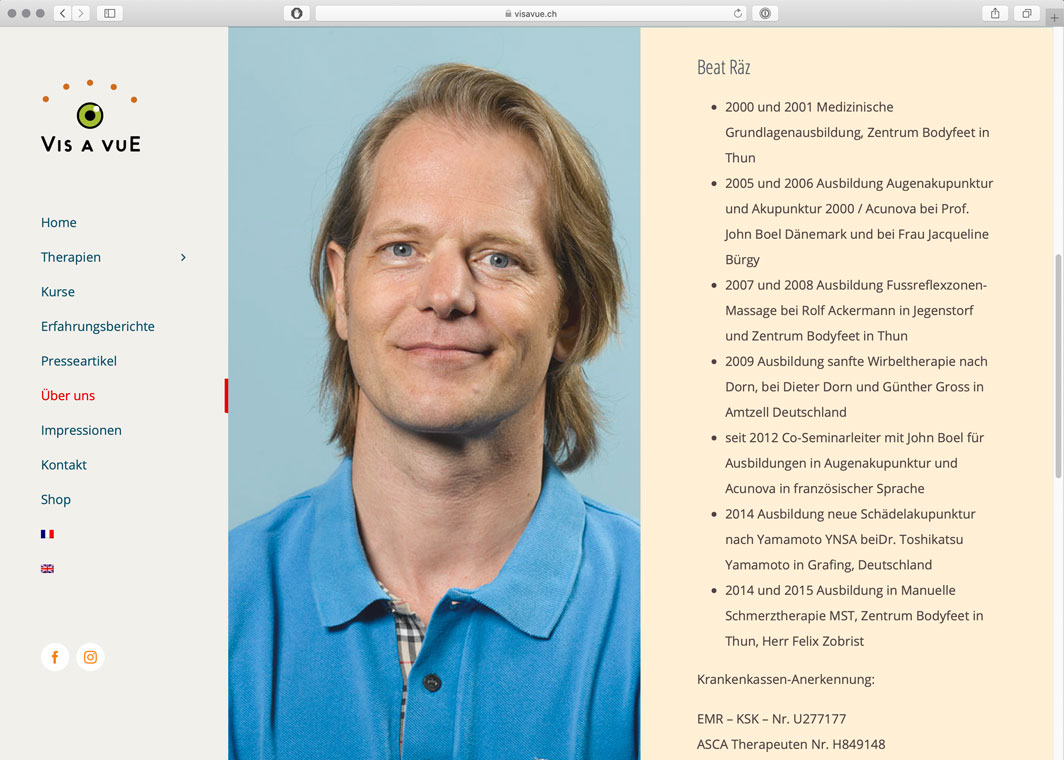
Task: Switch to French via the flag icon
Action: coord(47,534)
